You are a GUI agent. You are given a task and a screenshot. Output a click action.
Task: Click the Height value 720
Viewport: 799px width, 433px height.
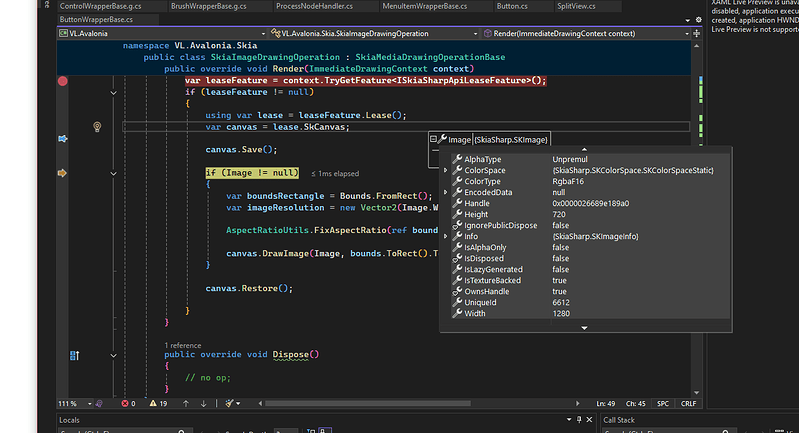[559, 214]
